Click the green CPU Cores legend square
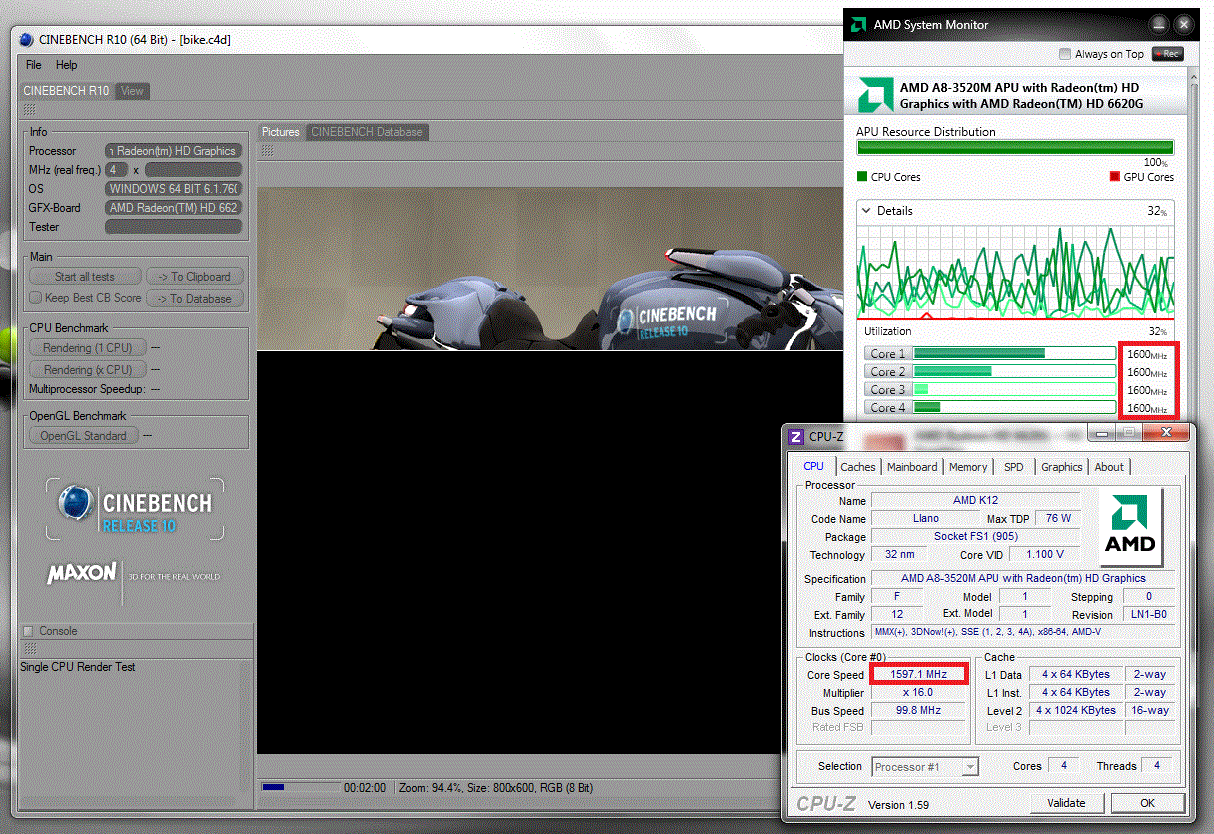This screenshot has height=834, width=1214. pos(862,177)
